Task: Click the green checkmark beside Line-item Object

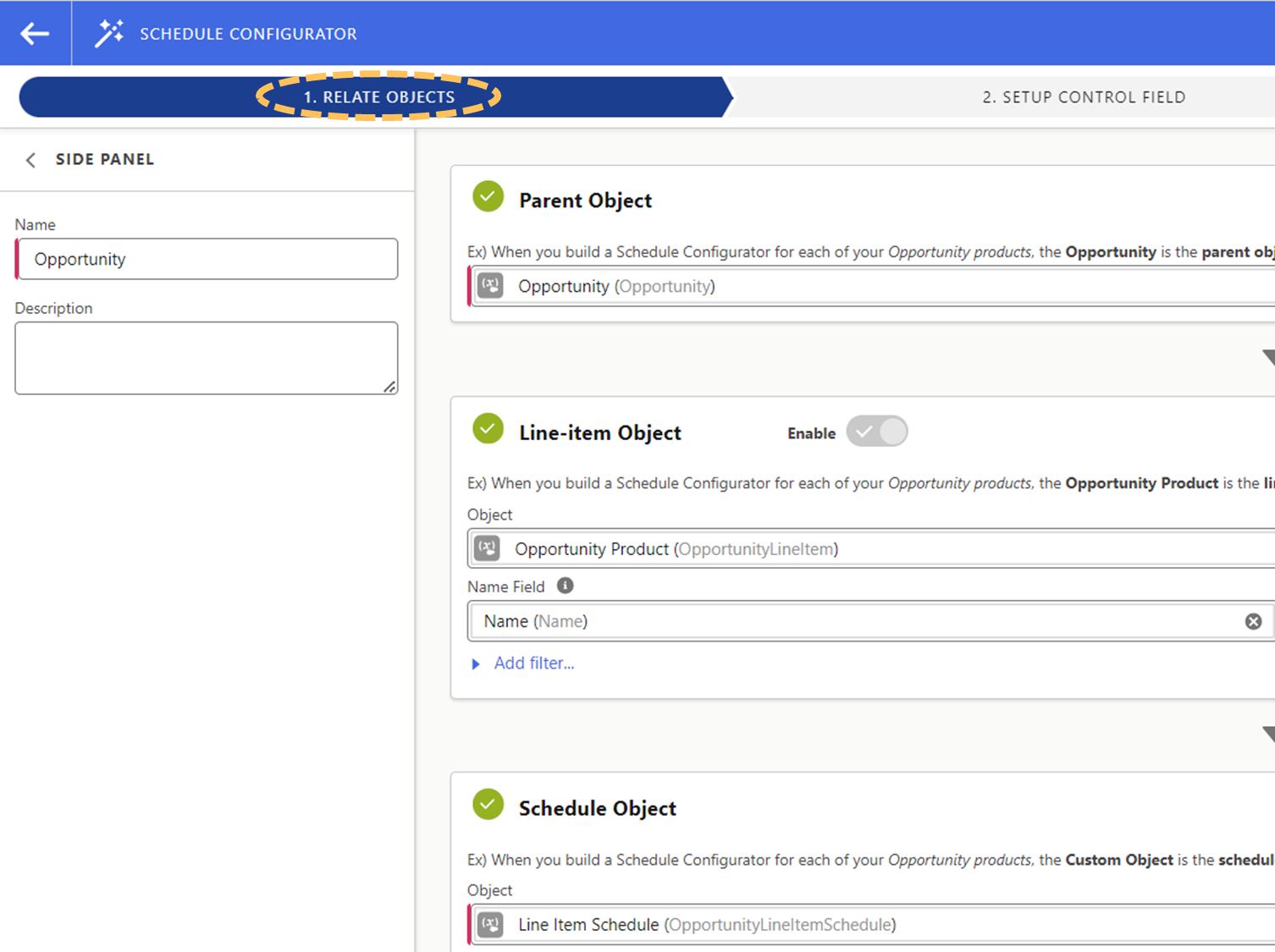Action: tap(488, 429)
